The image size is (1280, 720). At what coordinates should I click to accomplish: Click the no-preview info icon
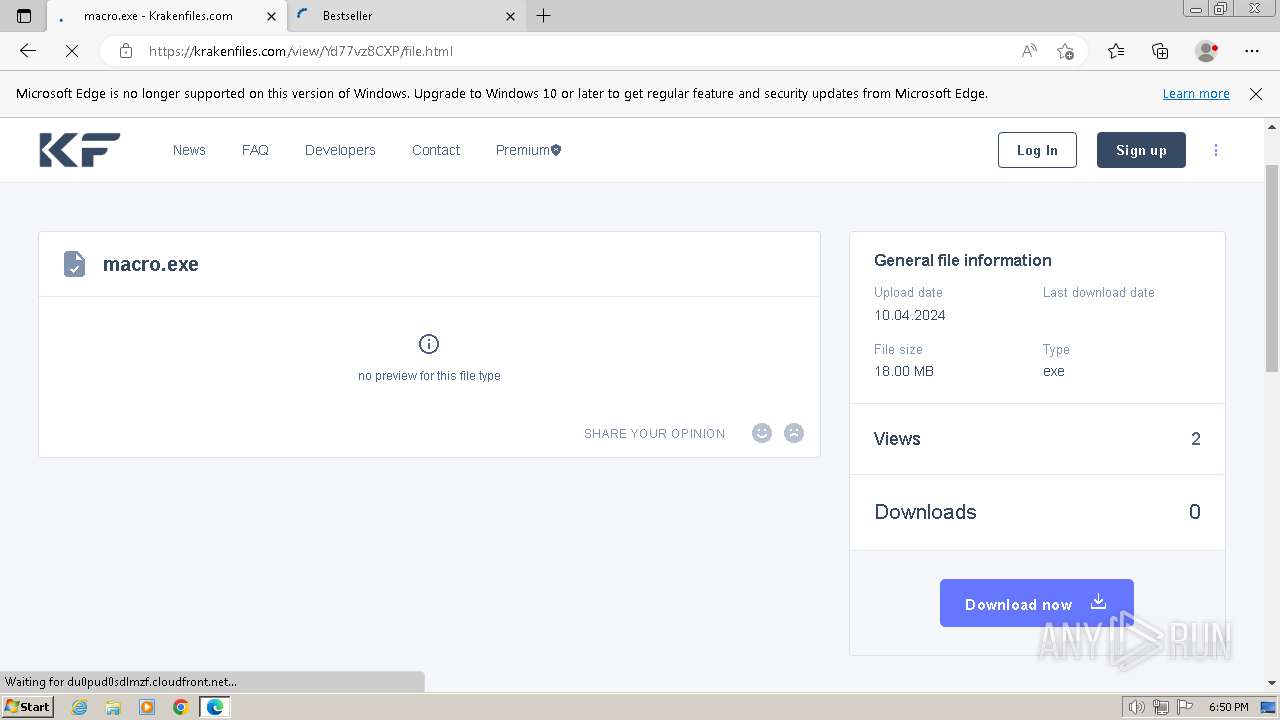[429, 344]
